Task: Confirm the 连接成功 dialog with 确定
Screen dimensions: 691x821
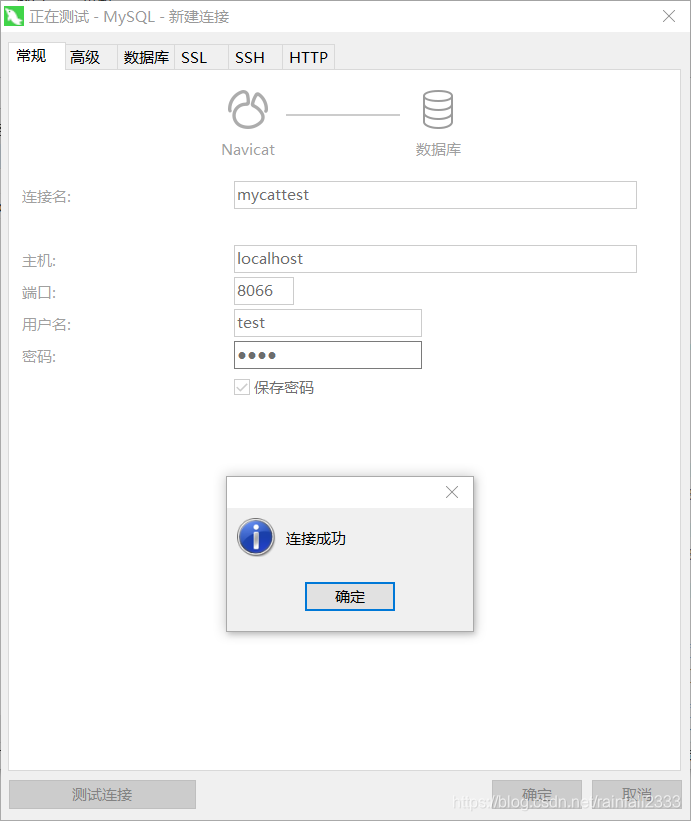Action: [x=350, y=596]
